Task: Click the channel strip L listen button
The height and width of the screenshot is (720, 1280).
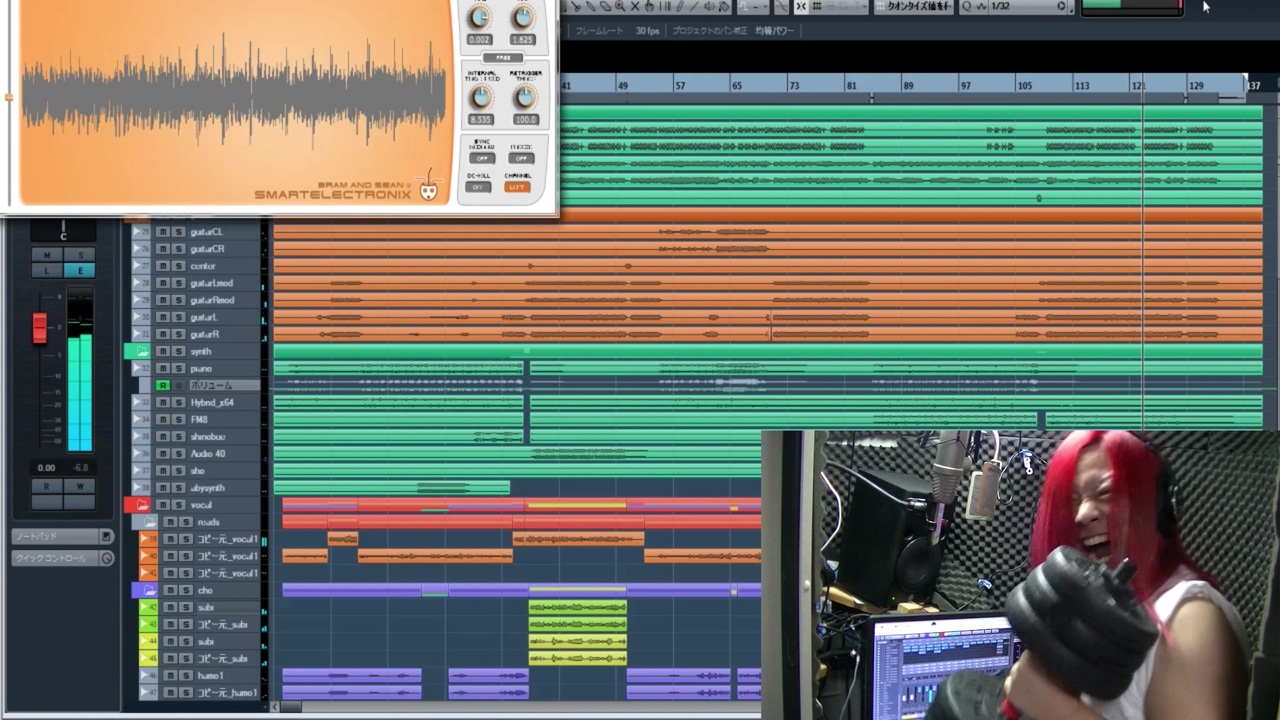Action: pos(47,271)
